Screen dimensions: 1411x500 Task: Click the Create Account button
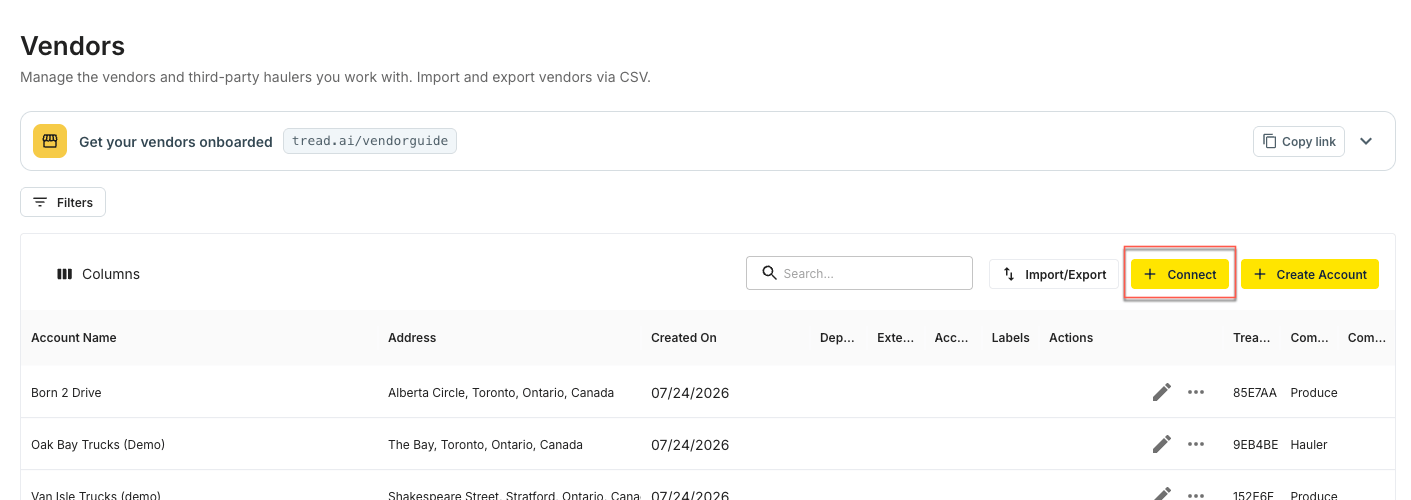[x=1310, y=274]
